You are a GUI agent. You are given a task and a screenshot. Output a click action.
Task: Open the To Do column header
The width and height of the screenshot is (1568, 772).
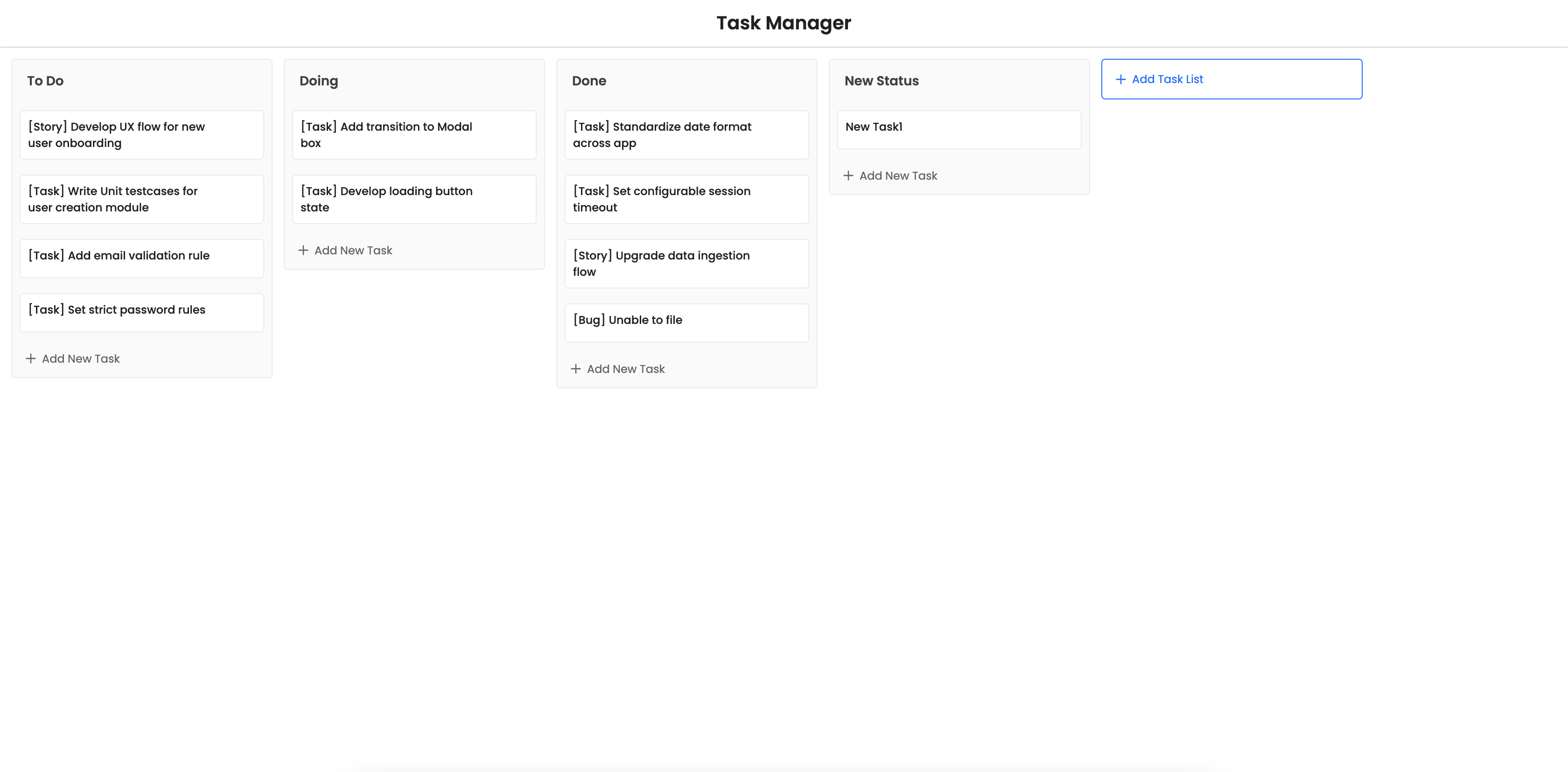[x=45, y=80]
